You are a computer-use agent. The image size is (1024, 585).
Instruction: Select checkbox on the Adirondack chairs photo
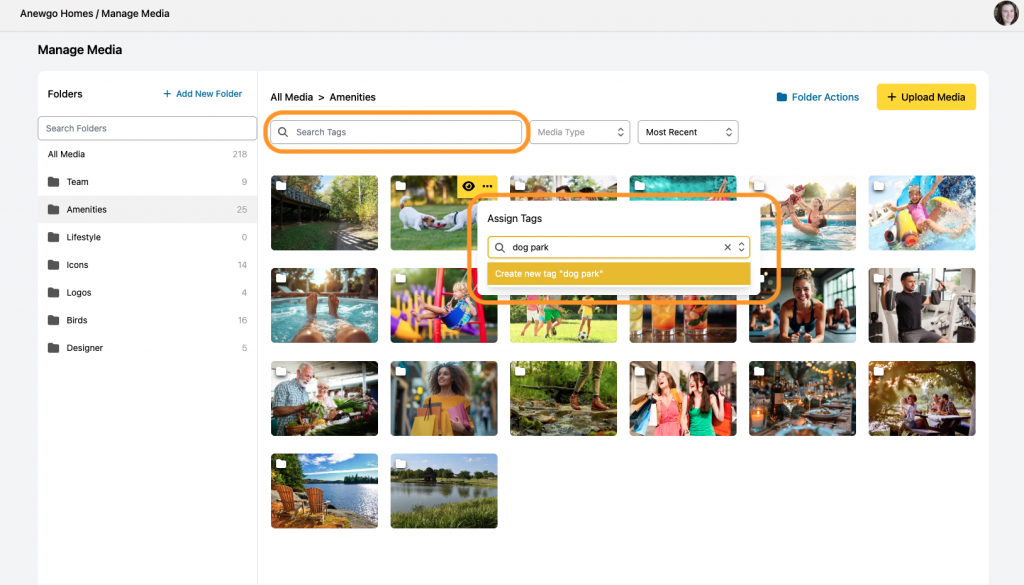281,464
